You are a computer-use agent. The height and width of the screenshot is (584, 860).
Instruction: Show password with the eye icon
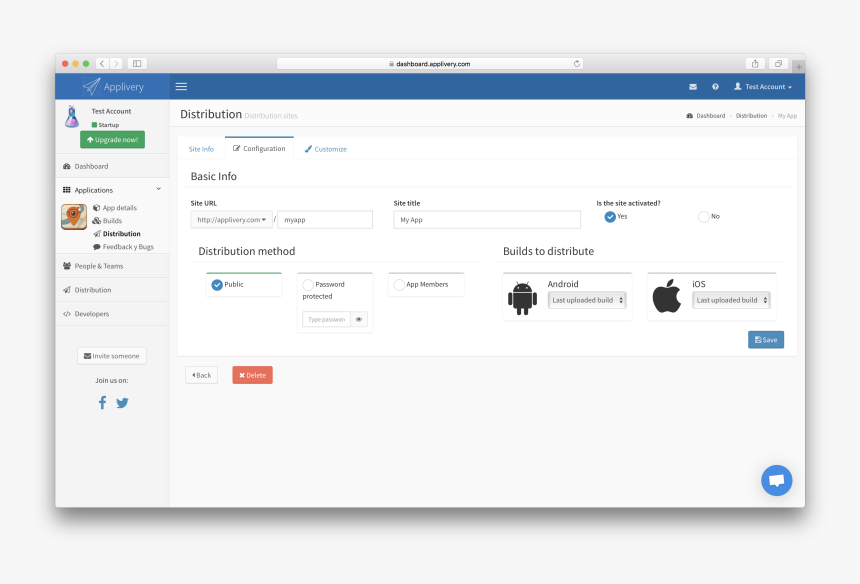coord(359,319)
